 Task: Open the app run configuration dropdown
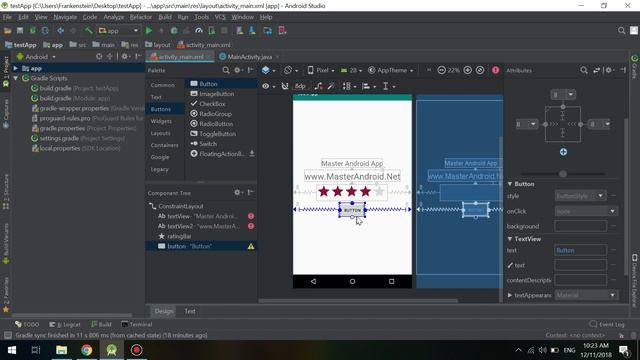click(118, 31)
